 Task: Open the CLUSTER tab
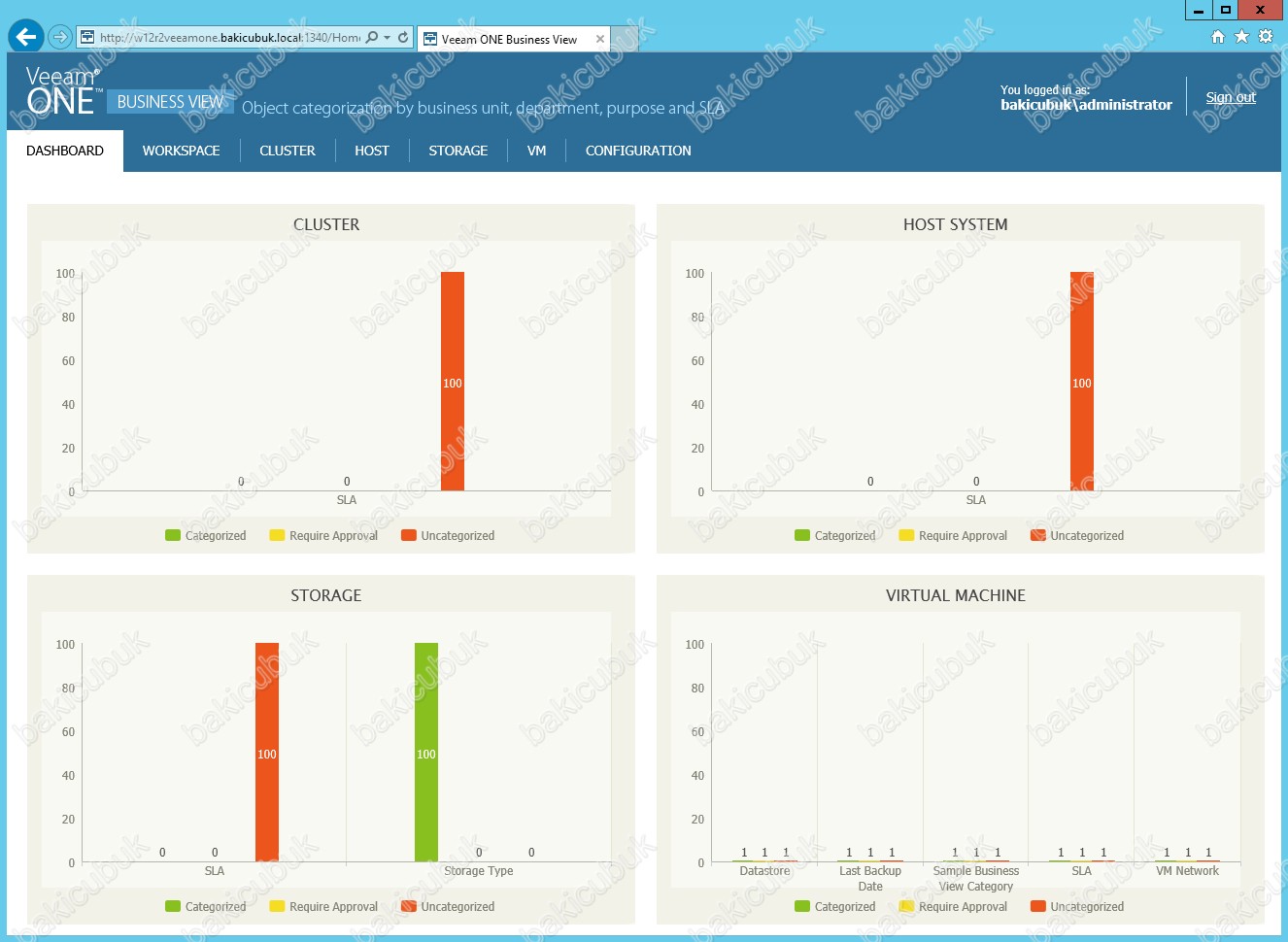288,151
